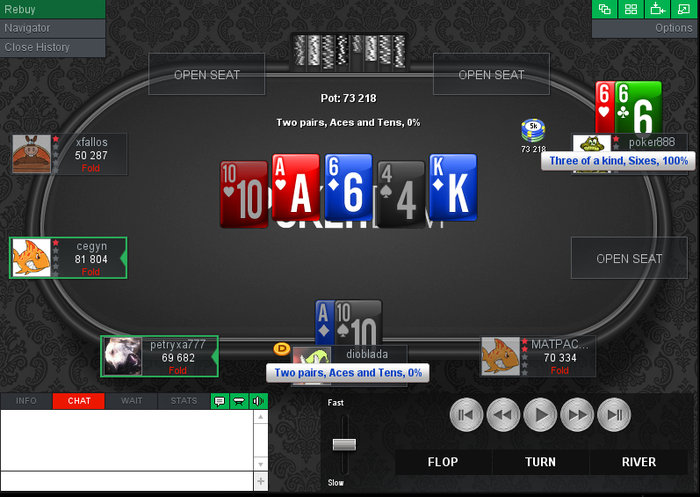Click the chat message input field

tap(127, 481)
